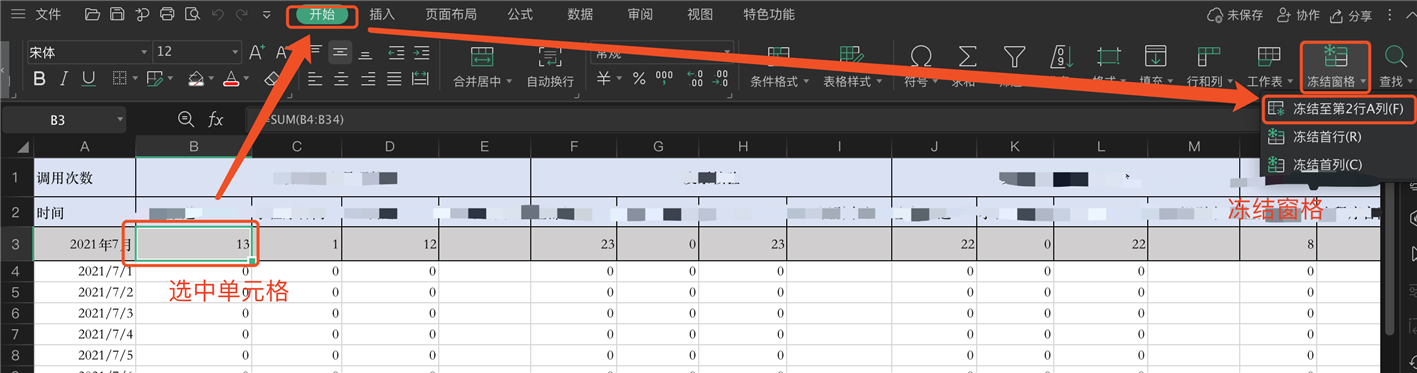Select the cell 2021/7/1
The height and width of the screenshot is (373, 1417).
point(85,271)
